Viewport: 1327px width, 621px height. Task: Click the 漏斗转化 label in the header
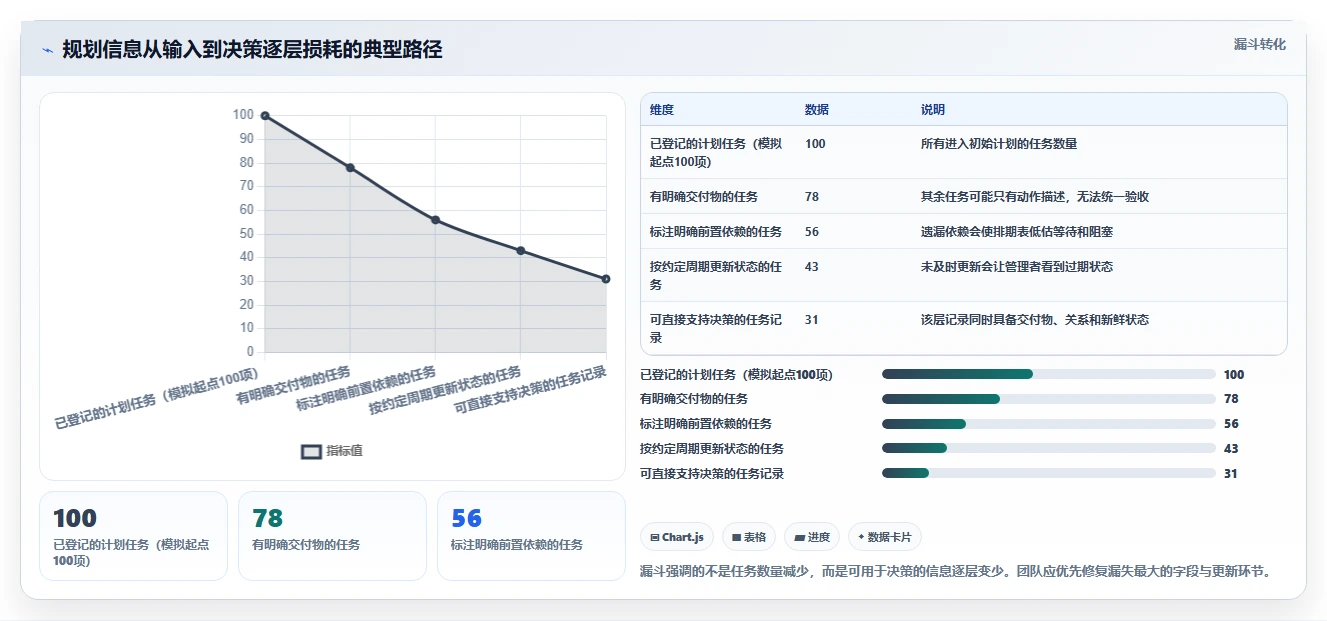1259,44
